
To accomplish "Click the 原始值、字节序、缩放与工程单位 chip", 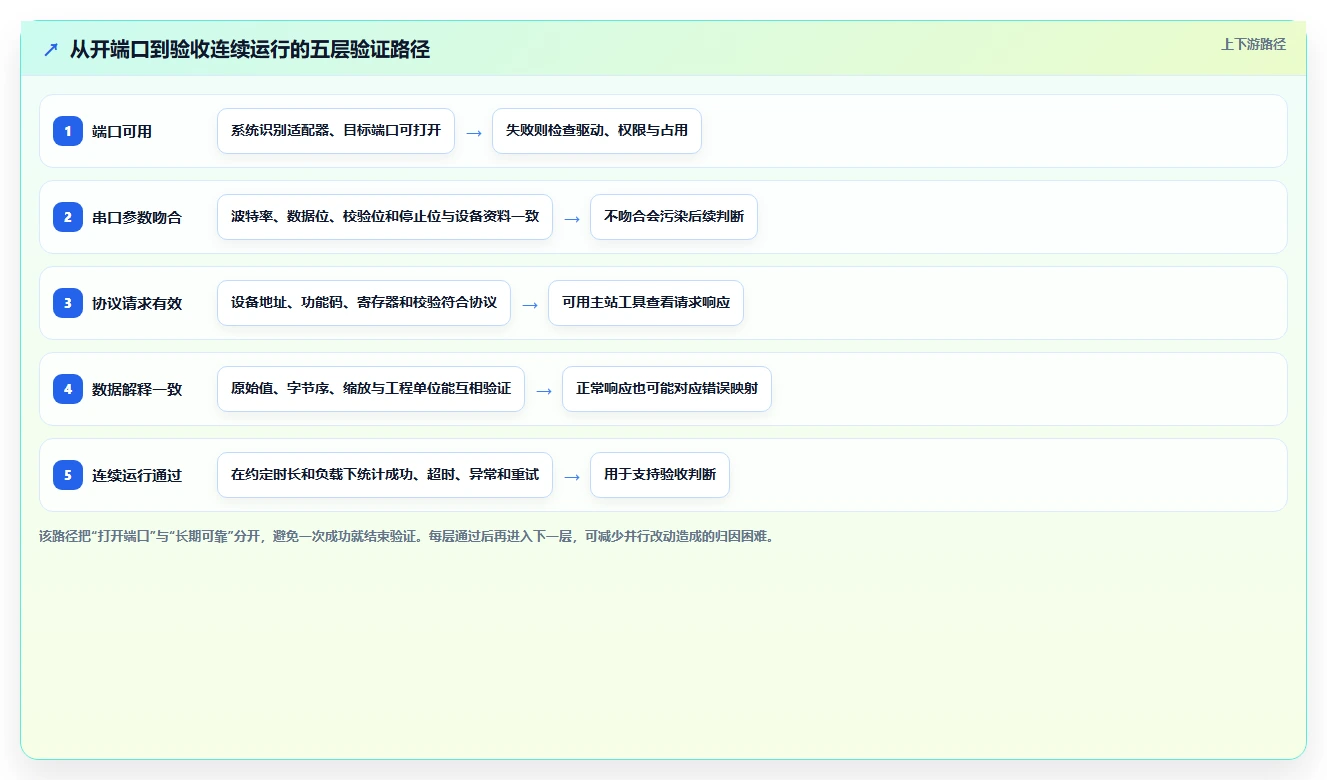I will [x=371, y=389].
